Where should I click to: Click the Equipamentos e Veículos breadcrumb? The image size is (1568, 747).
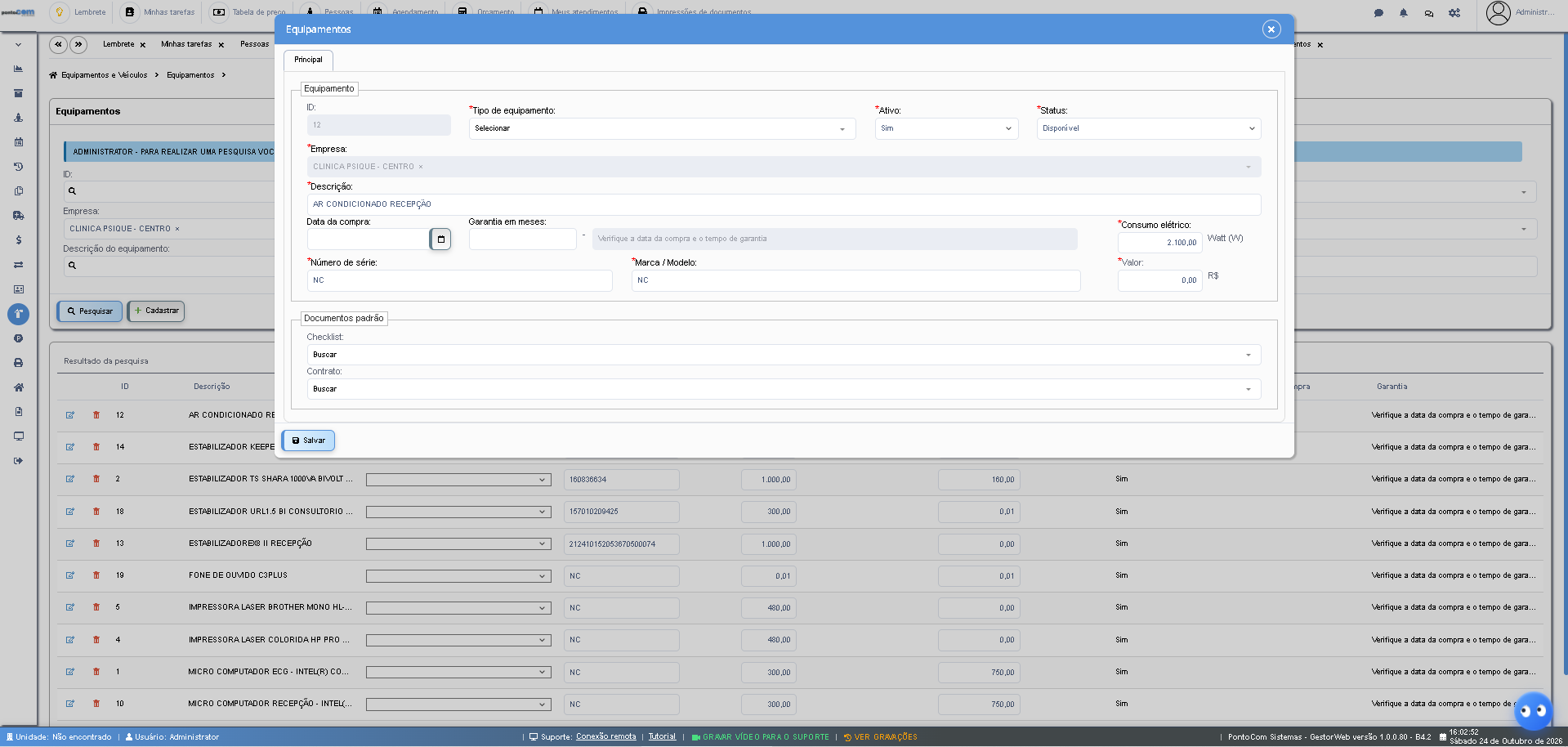105,75
